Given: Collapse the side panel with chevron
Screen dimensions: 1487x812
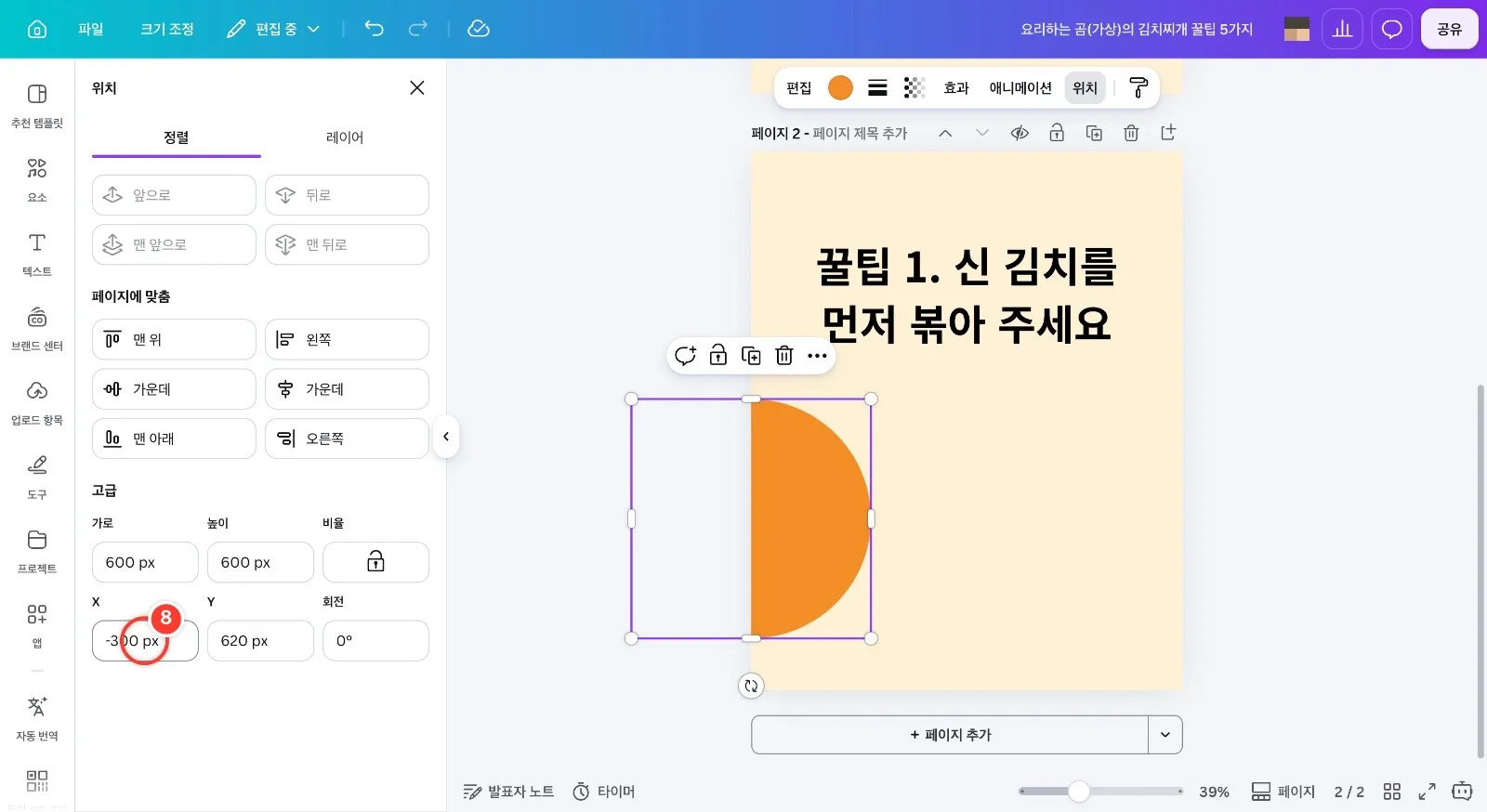Looking at the screenshot, I should (446, 437).
